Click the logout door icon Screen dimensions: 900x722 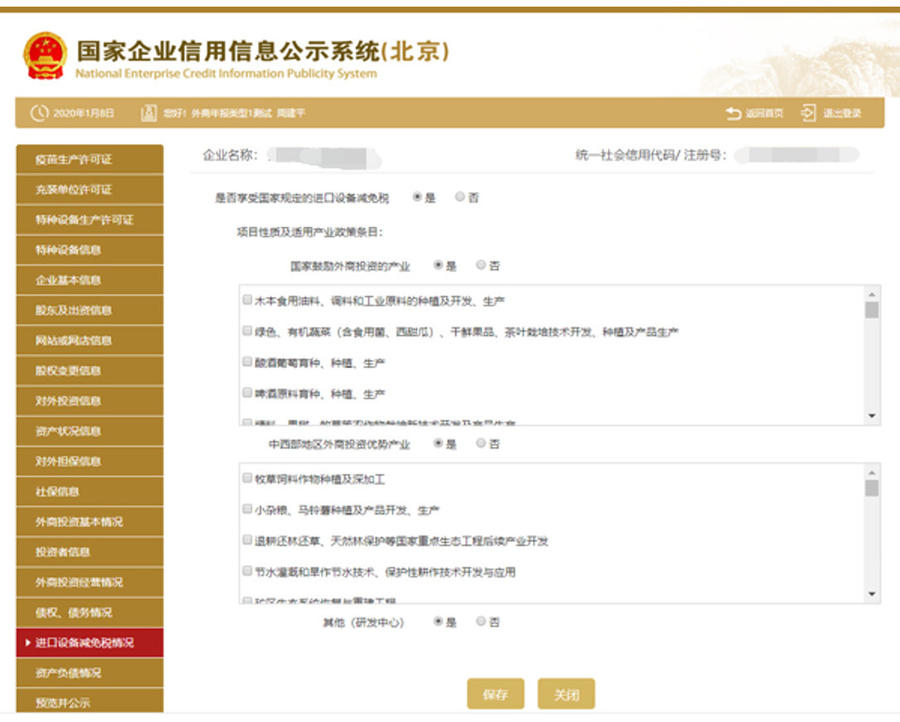(808, 113)
